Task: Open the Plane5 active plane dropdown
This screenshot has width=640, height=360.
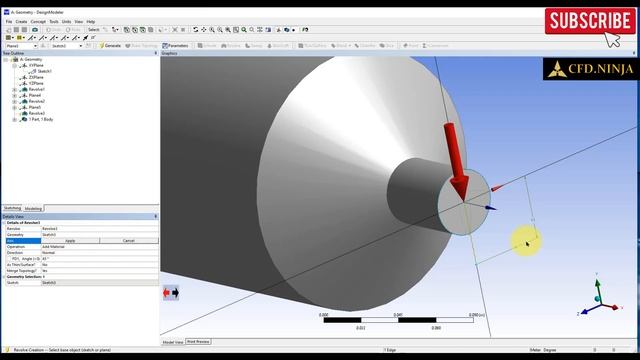Action: click(x=36, y=46)
